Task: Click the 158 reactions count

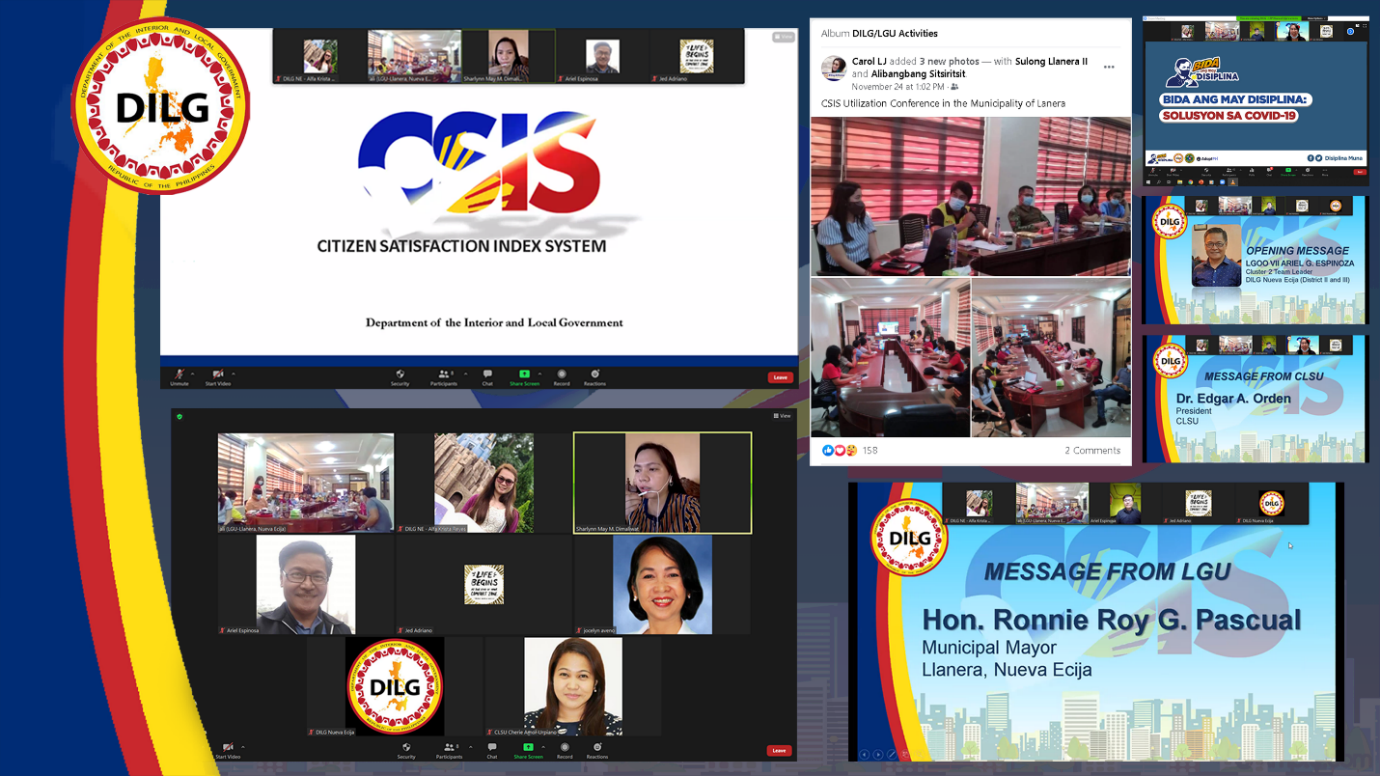Action: tap(870, 451)
